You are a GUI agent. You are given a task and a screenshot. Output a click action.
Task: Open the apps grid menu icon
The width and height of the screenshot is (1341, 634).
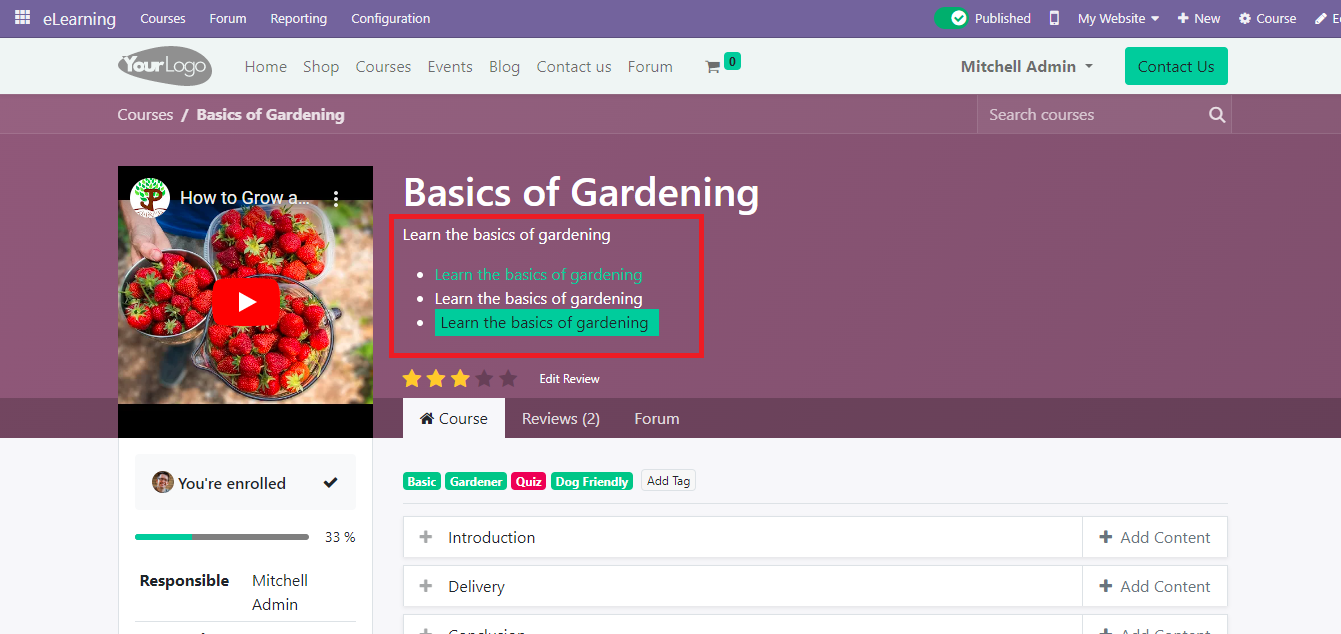pos(22,18)
